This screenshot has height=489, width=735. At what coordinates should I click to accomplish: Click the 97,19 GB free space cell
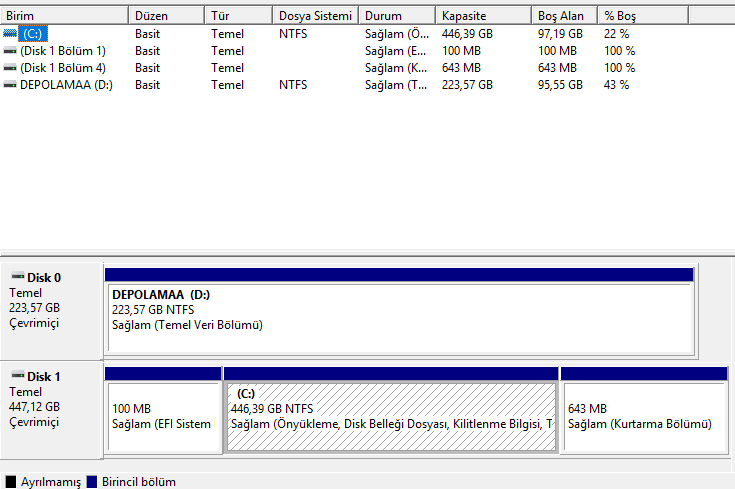[x=560, y=34]
